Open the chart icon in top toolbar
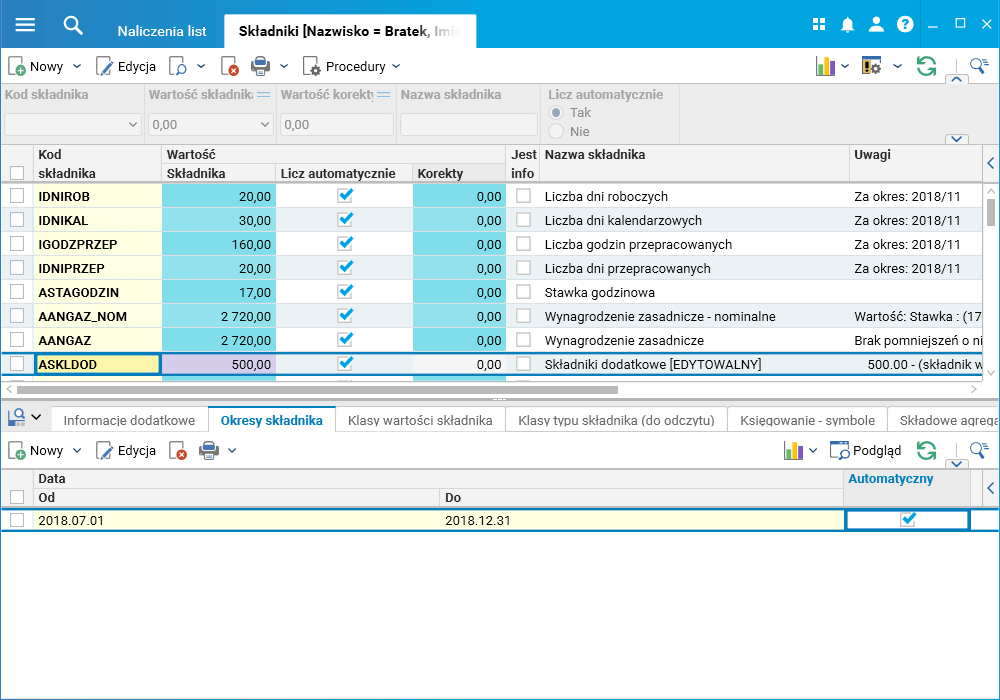Screen dimensions: 1000x700 coord(825,67)
